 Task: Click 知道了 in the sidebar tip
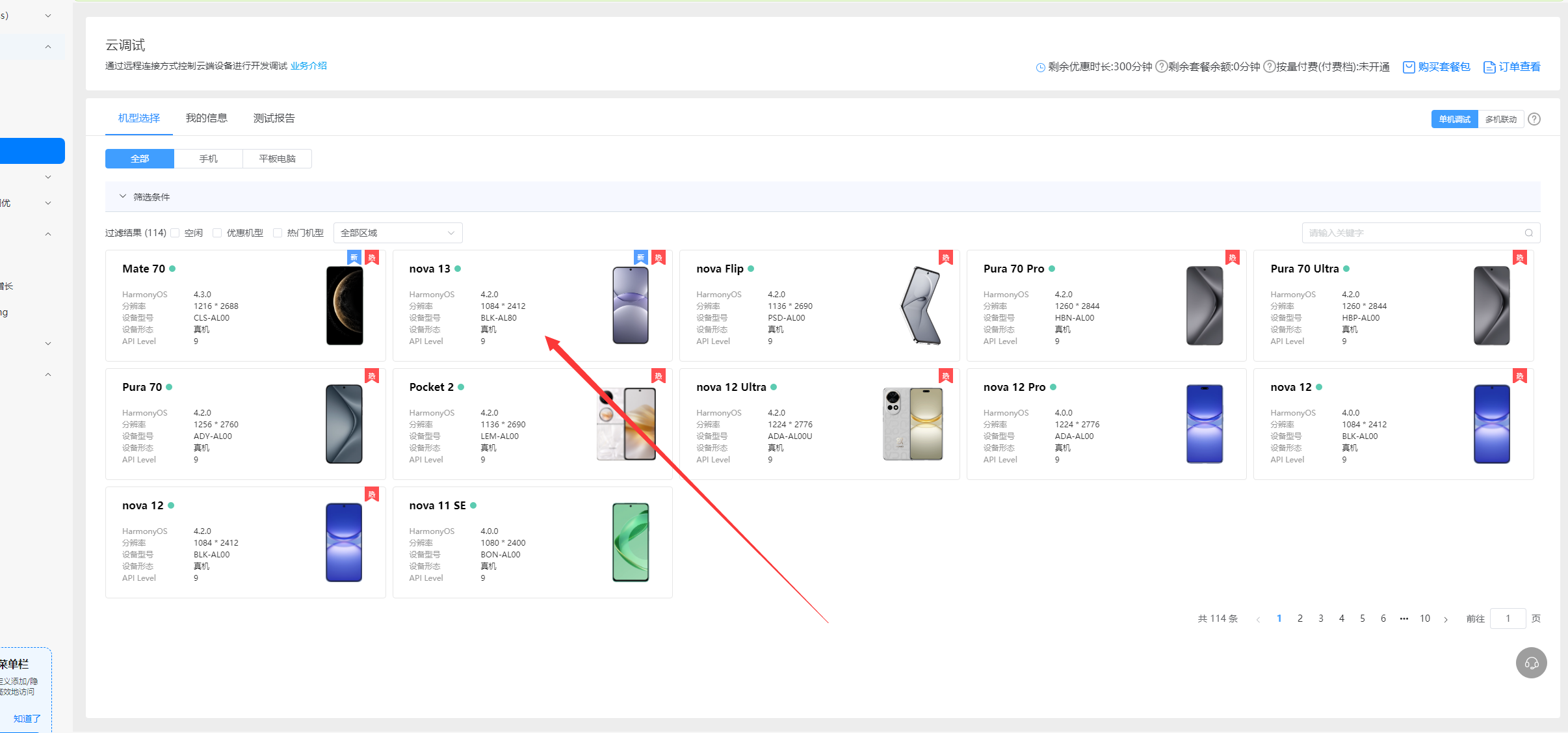[x=27, y=719]
